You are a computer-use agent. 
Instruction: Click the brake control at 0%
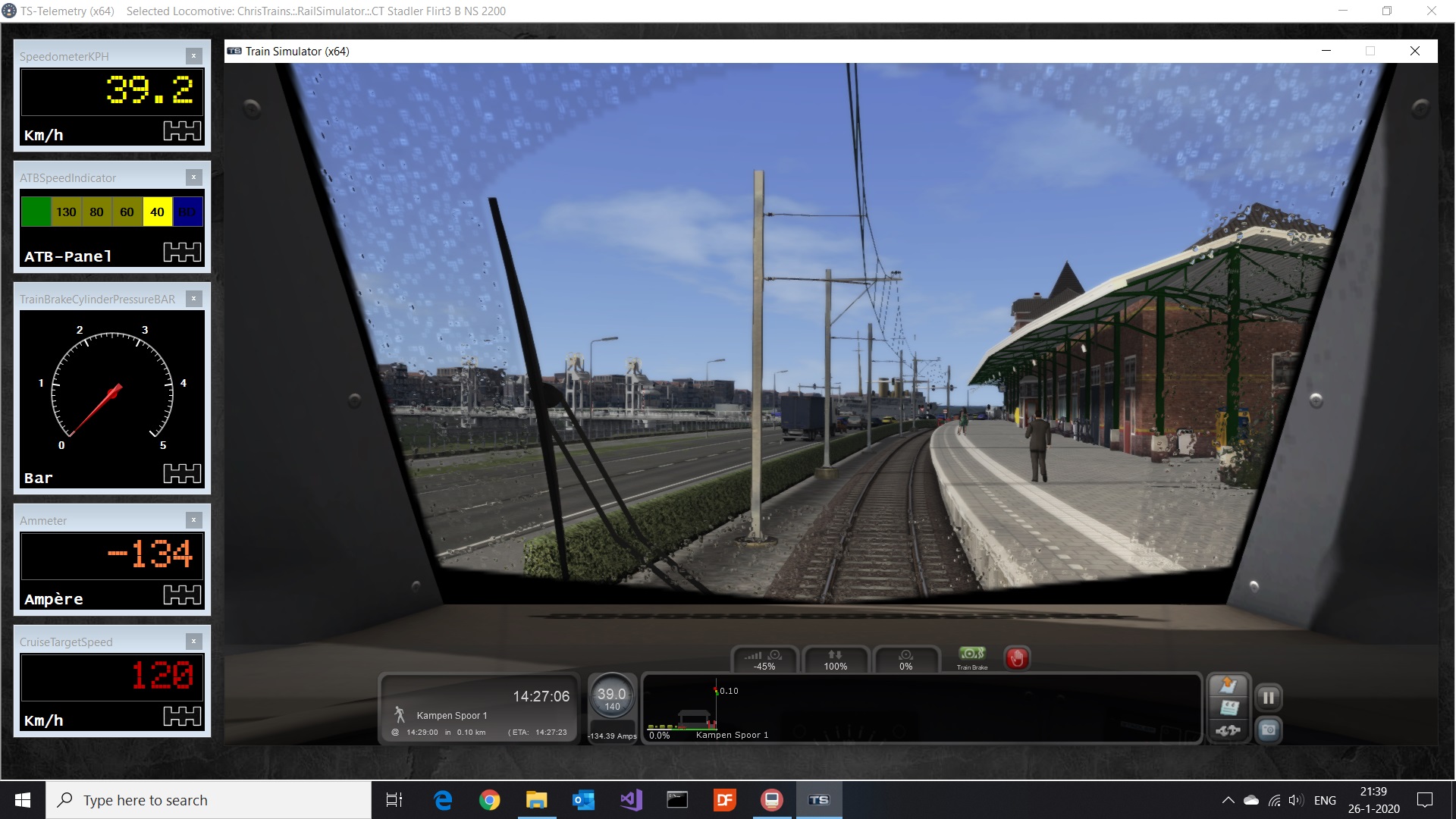(x=905, y=660)
